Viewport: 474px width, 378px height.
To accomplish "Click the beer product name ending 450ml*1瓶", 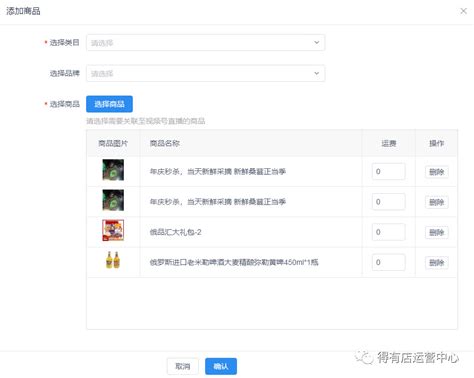I will pos(234,262).
